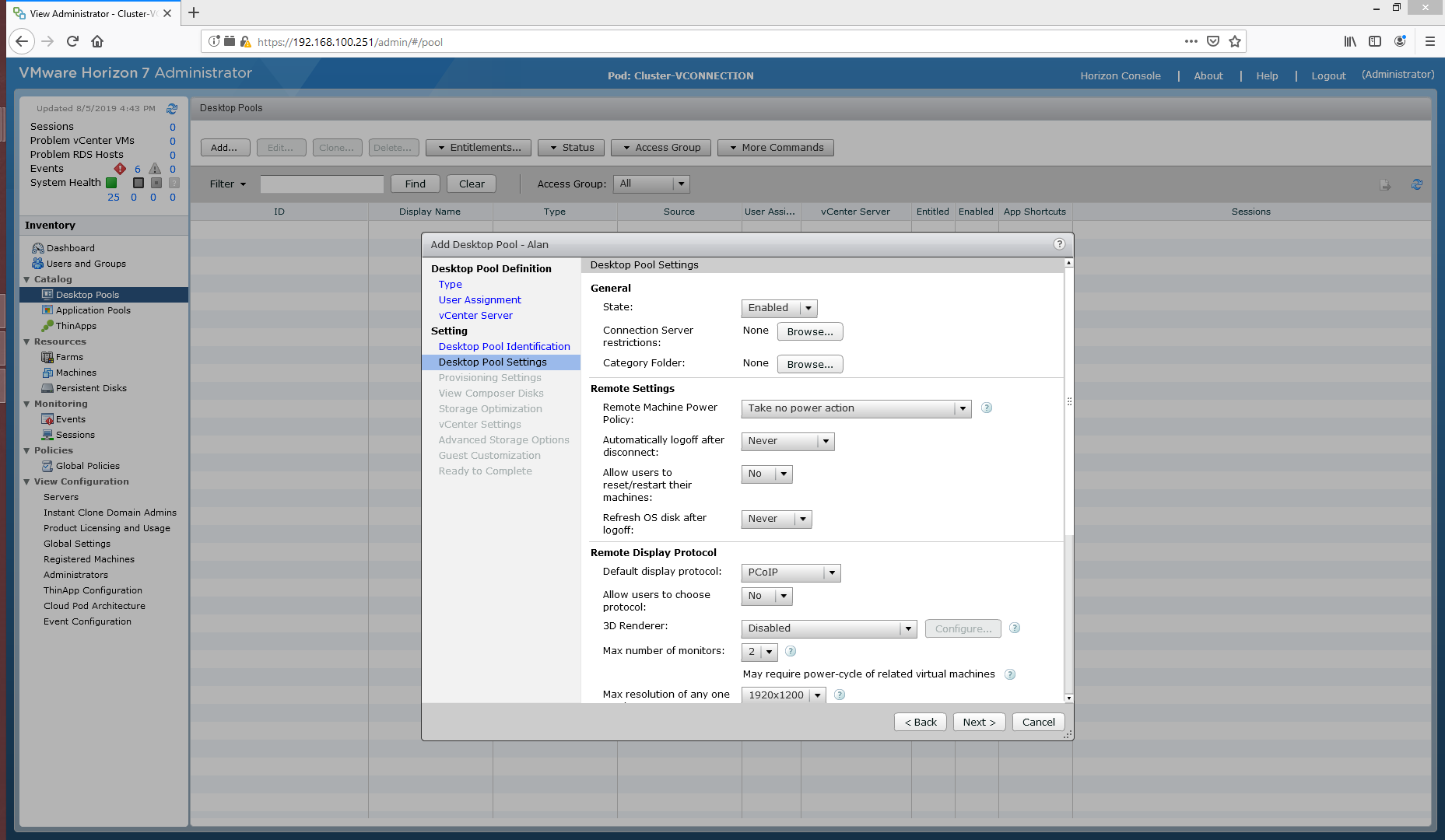Open the Access Group filter dropdown
Image resolution: width=1445 pixels, height=840 pixels.
pyautogui.click(x=651, y=184)
